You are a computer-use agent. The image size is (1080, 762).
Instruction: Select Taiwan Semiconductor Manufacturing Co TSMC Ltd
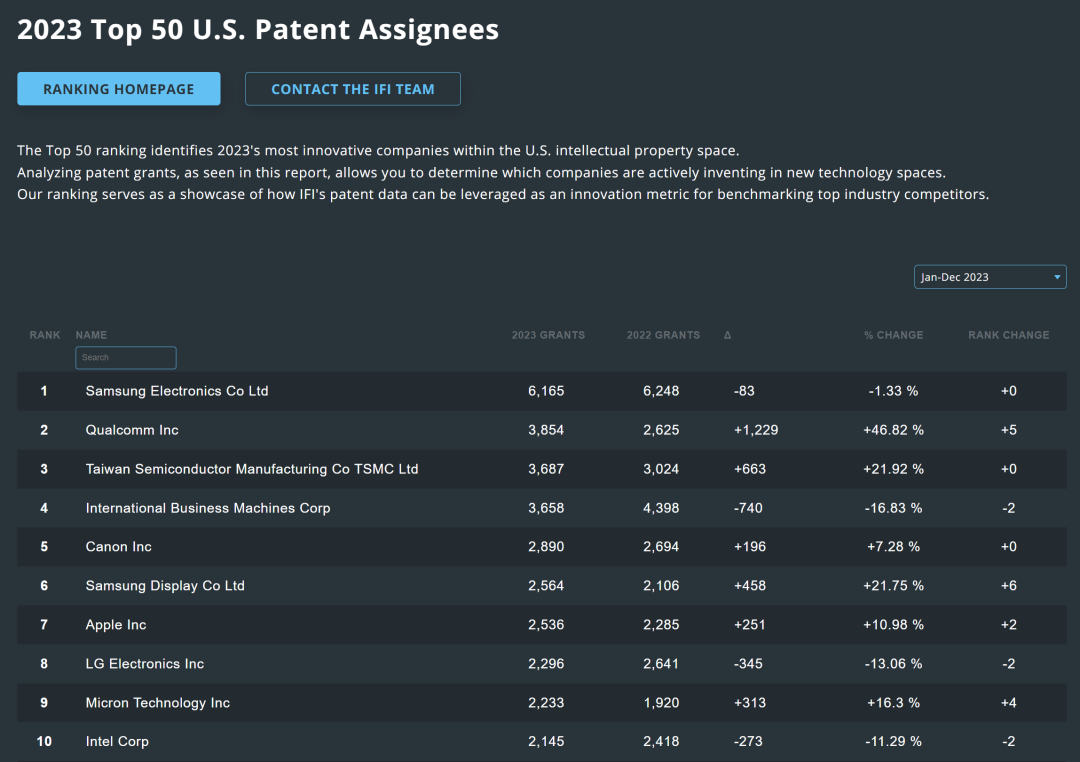click(x=252, y=469)
